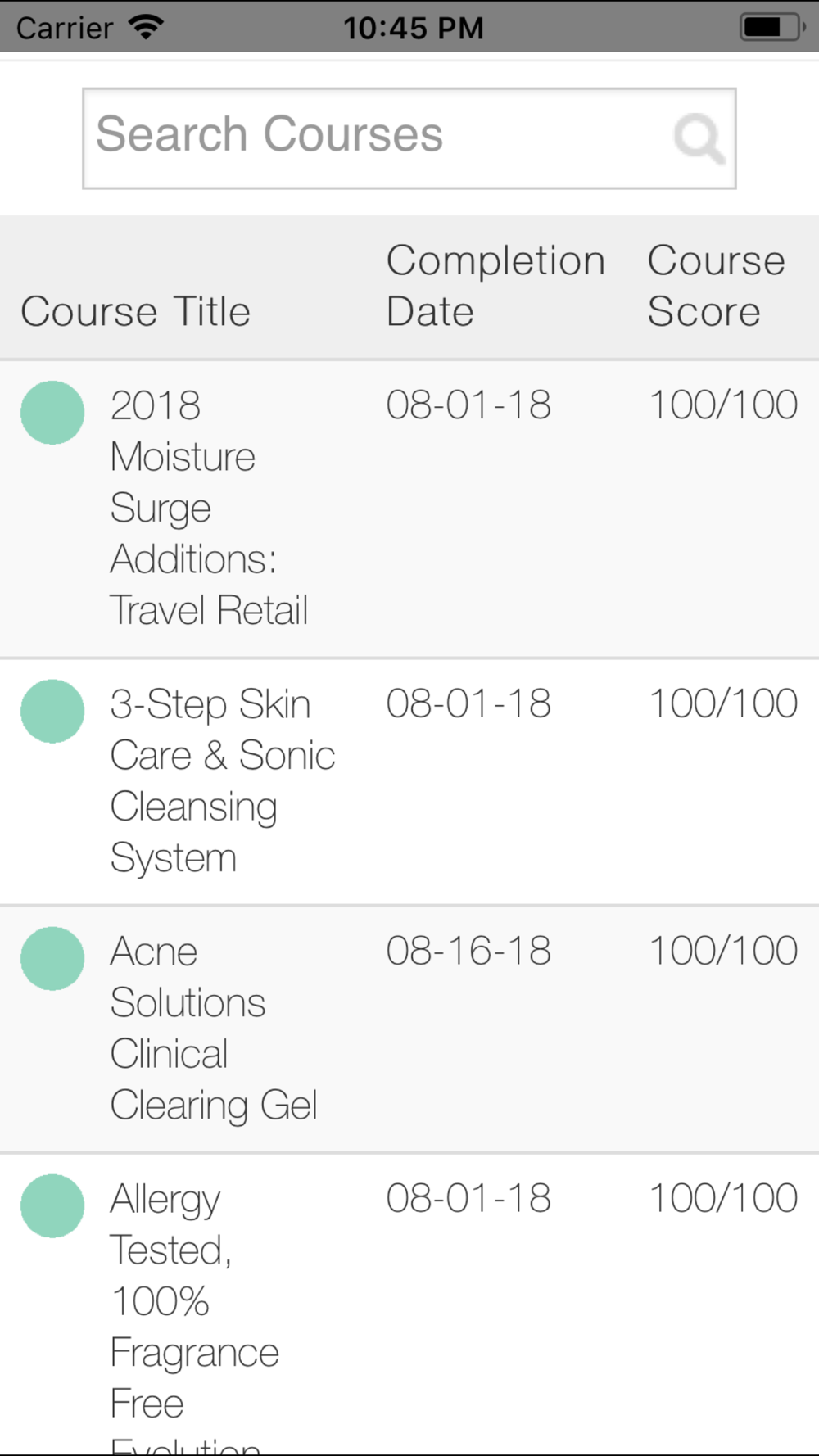Click the Search Courses text field

pyautogui.click(x=409, y=138)
